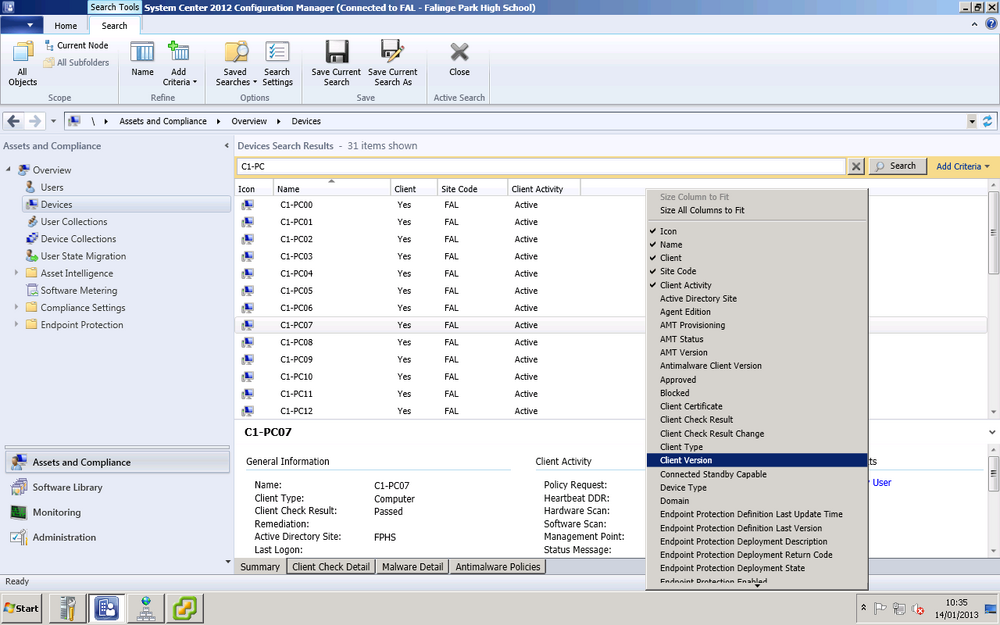1000x625 pixels.
Task: Switch to Software Library workspace
Action: tap(117, 488)
